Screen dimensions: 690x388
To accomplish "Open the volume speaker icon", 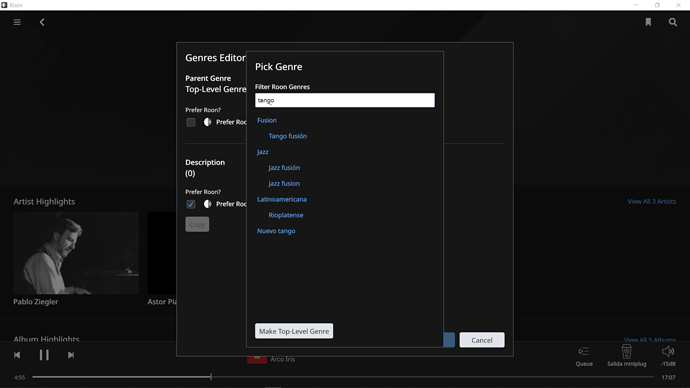I will coord(668,351).
